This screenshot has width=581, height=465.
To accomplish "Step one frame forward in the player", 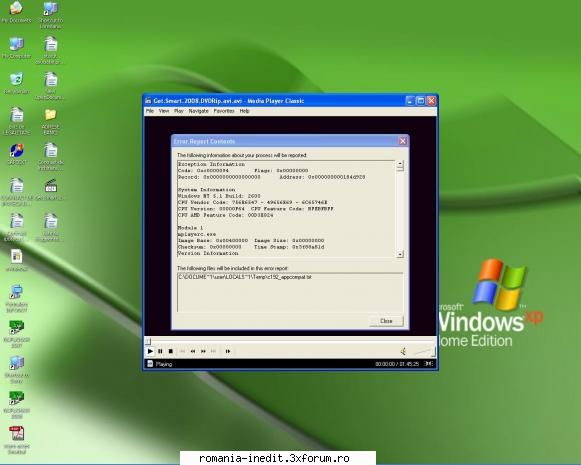I will click(228, 351).
